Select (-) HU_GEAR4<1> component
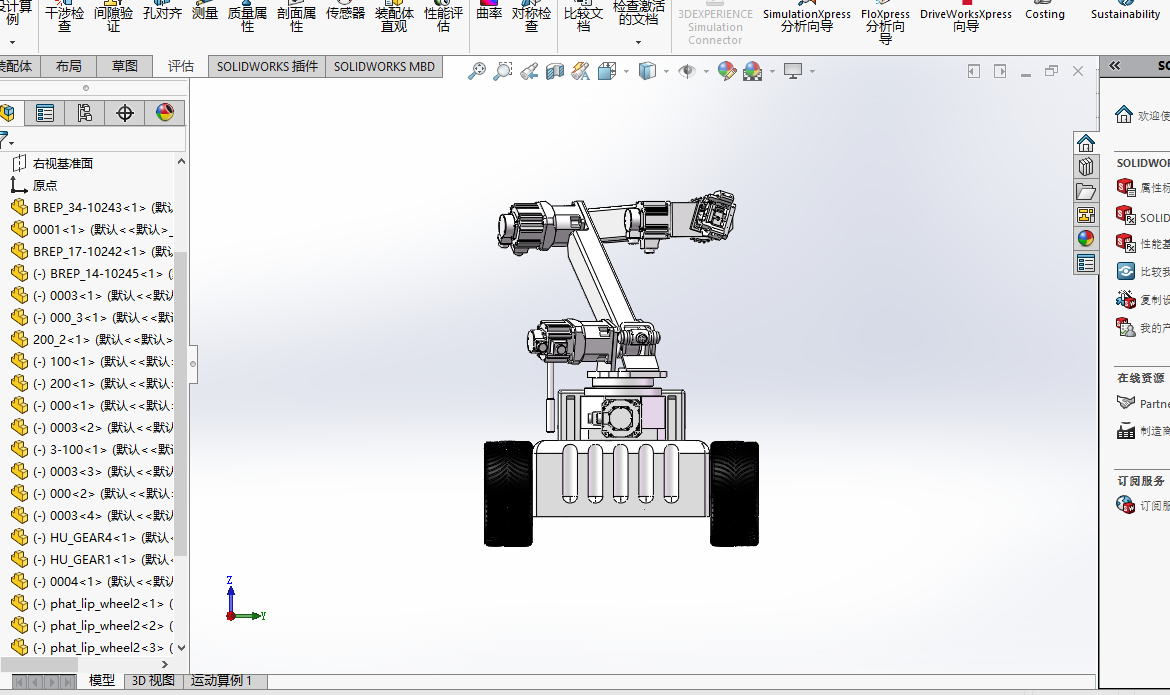This screenshot has height=695, width=1170. (92, 537)
